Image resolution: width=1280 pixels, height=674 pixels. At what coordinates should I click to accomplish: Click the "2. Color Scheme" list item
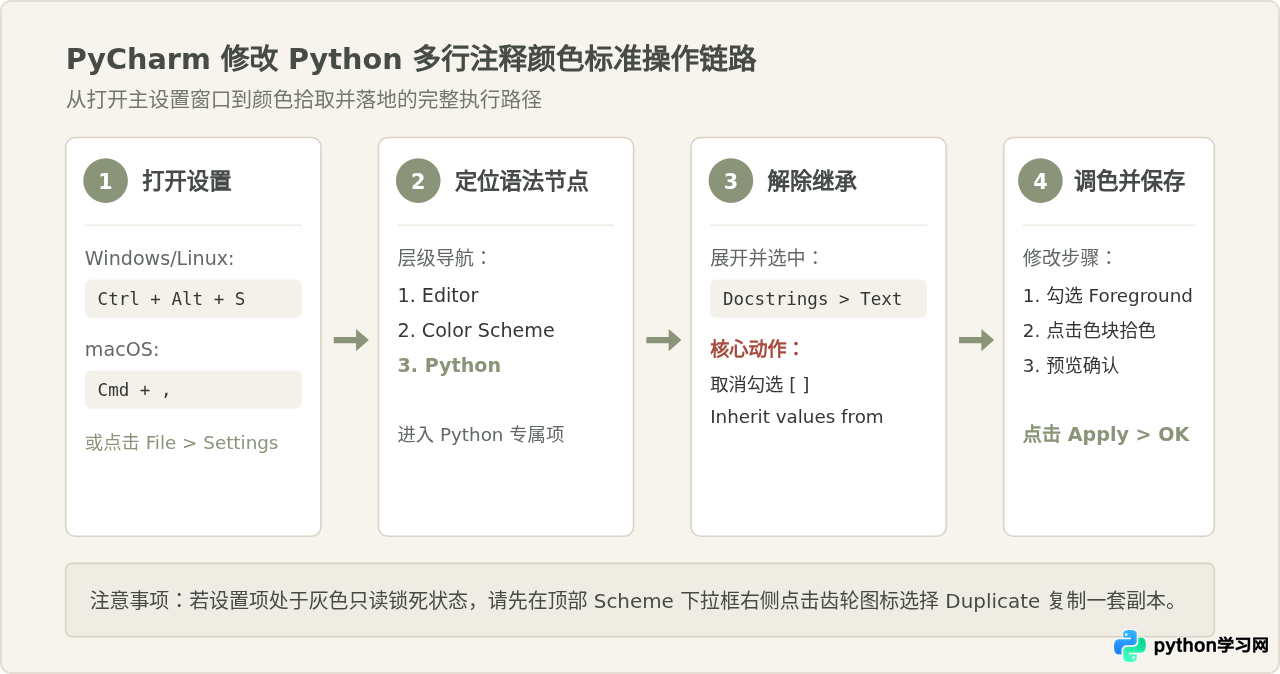click(x=476, y=331)
